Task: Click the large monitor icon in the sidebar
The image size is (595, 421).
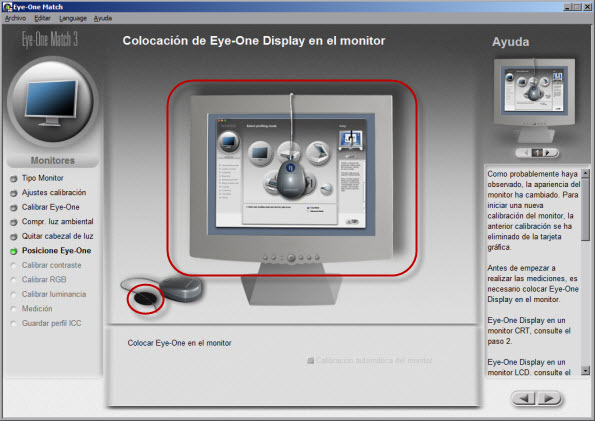Action: pos(53,102)
